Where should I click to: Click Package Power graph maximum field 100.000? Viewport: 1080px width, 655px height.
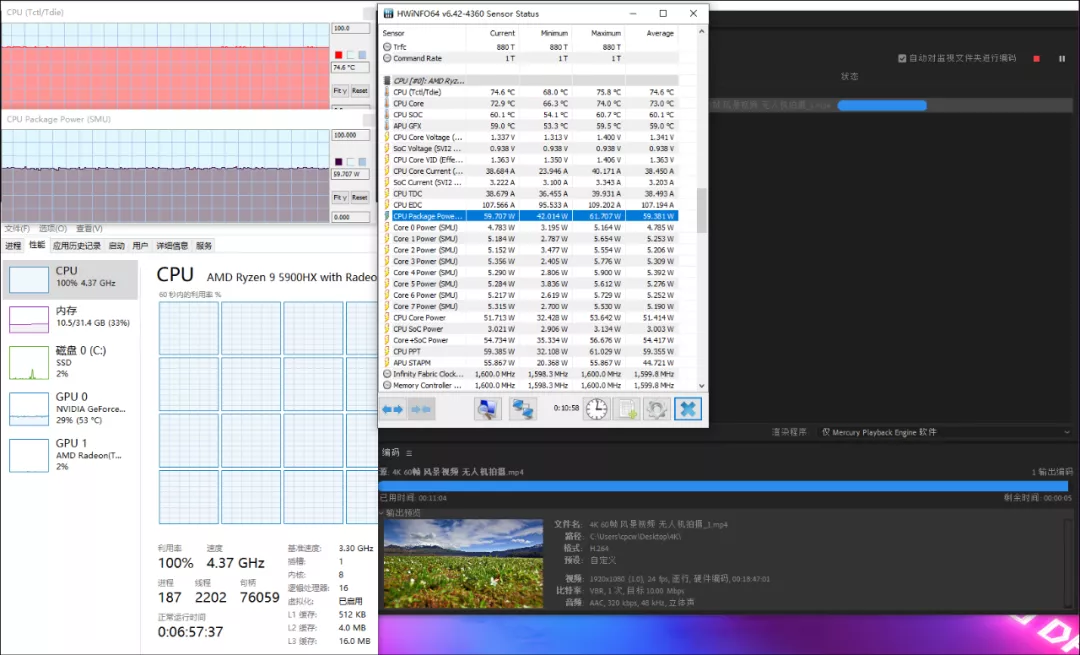[350, 136]
